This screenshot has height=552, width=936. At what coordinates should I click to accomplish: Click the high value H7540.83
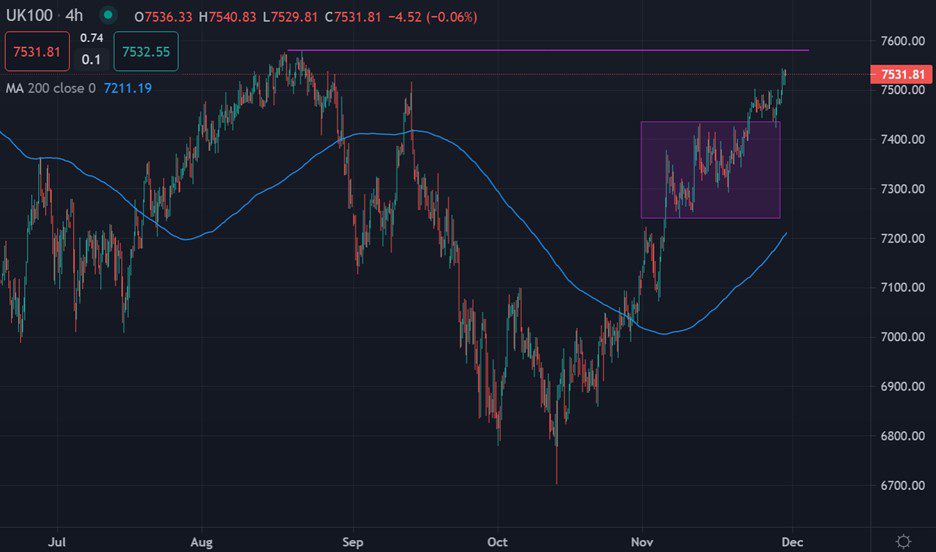tap(227, 17)
